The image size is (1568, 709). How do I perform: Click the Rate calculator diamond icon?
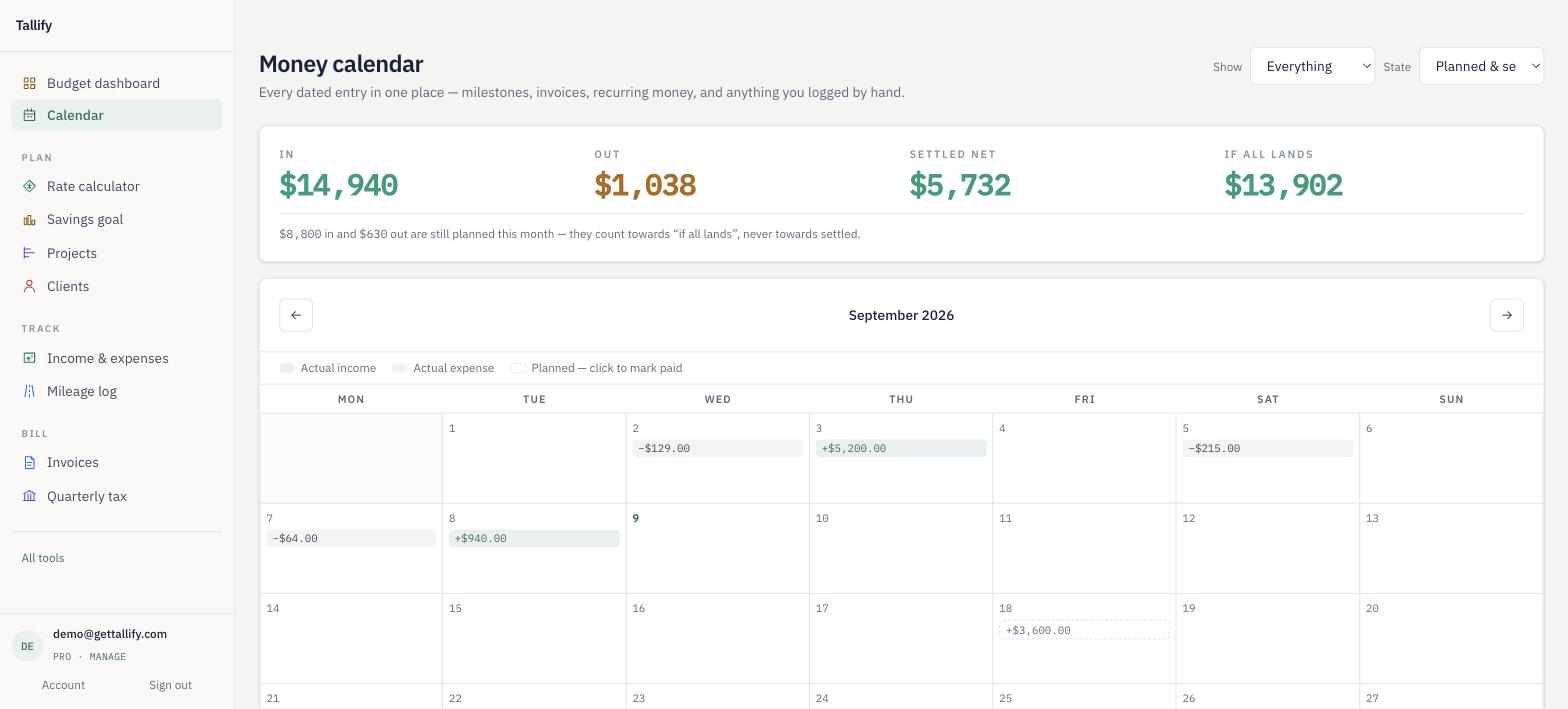[x=30, y=186]
